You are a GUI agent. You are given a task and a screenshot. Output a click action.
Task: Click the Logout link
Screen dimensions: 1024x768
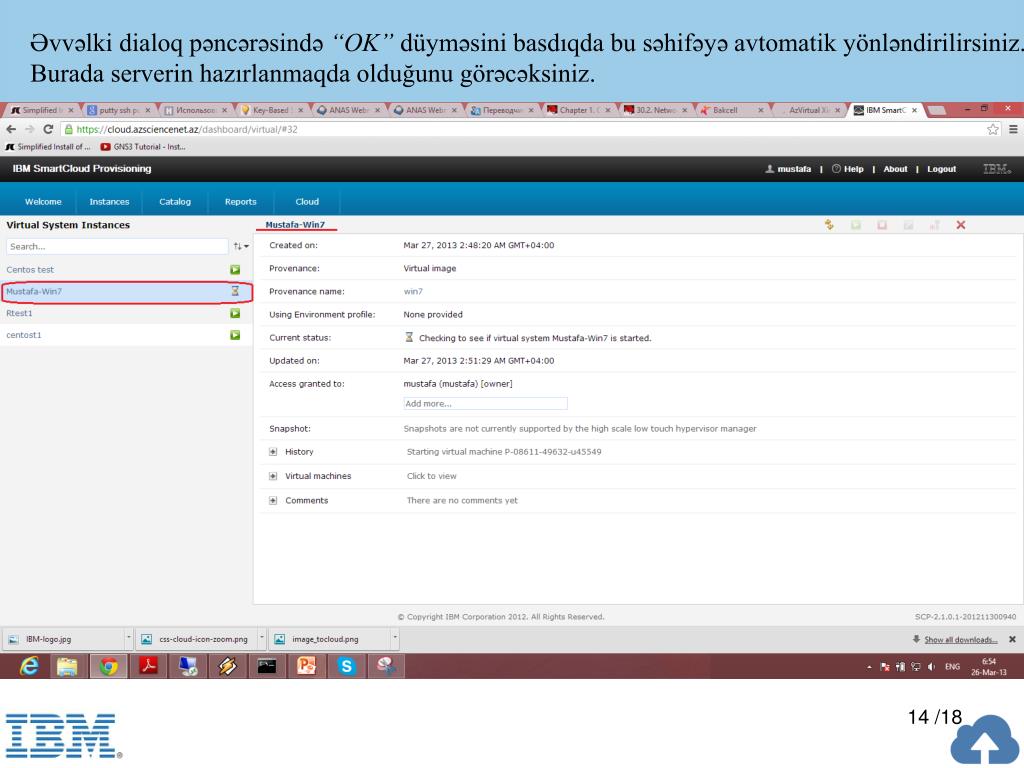(942, 169)
